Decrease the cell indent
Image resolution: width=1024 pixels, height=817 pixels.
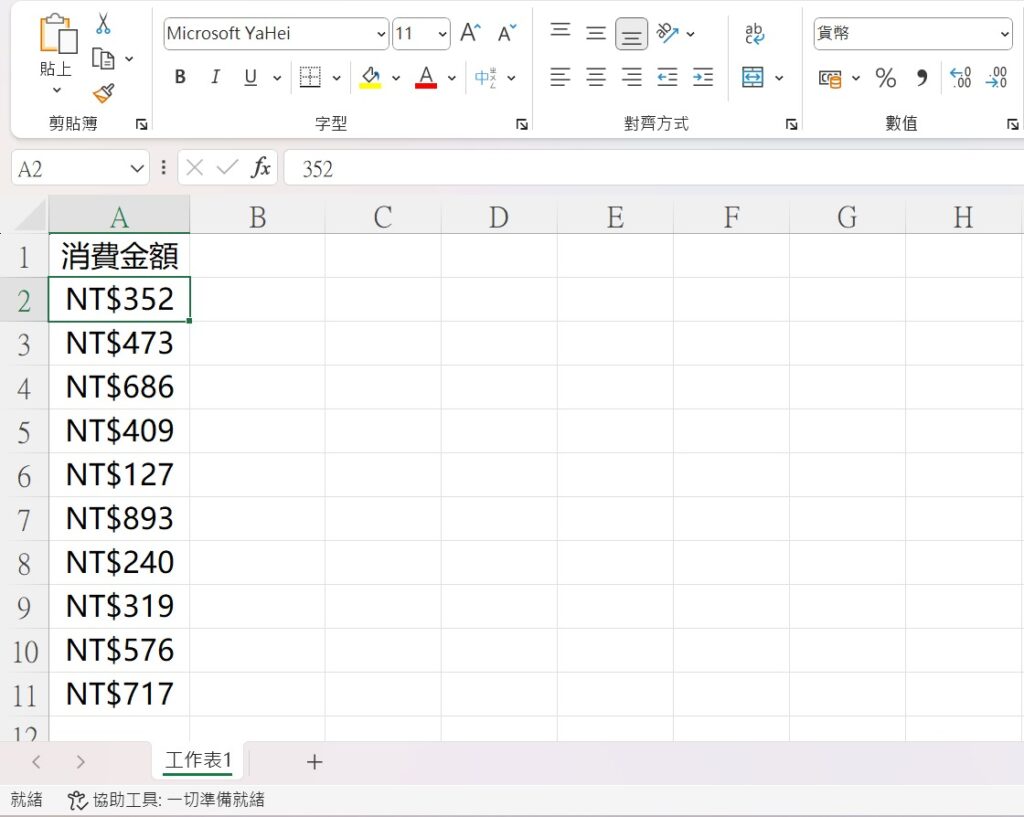pos(667,77)
